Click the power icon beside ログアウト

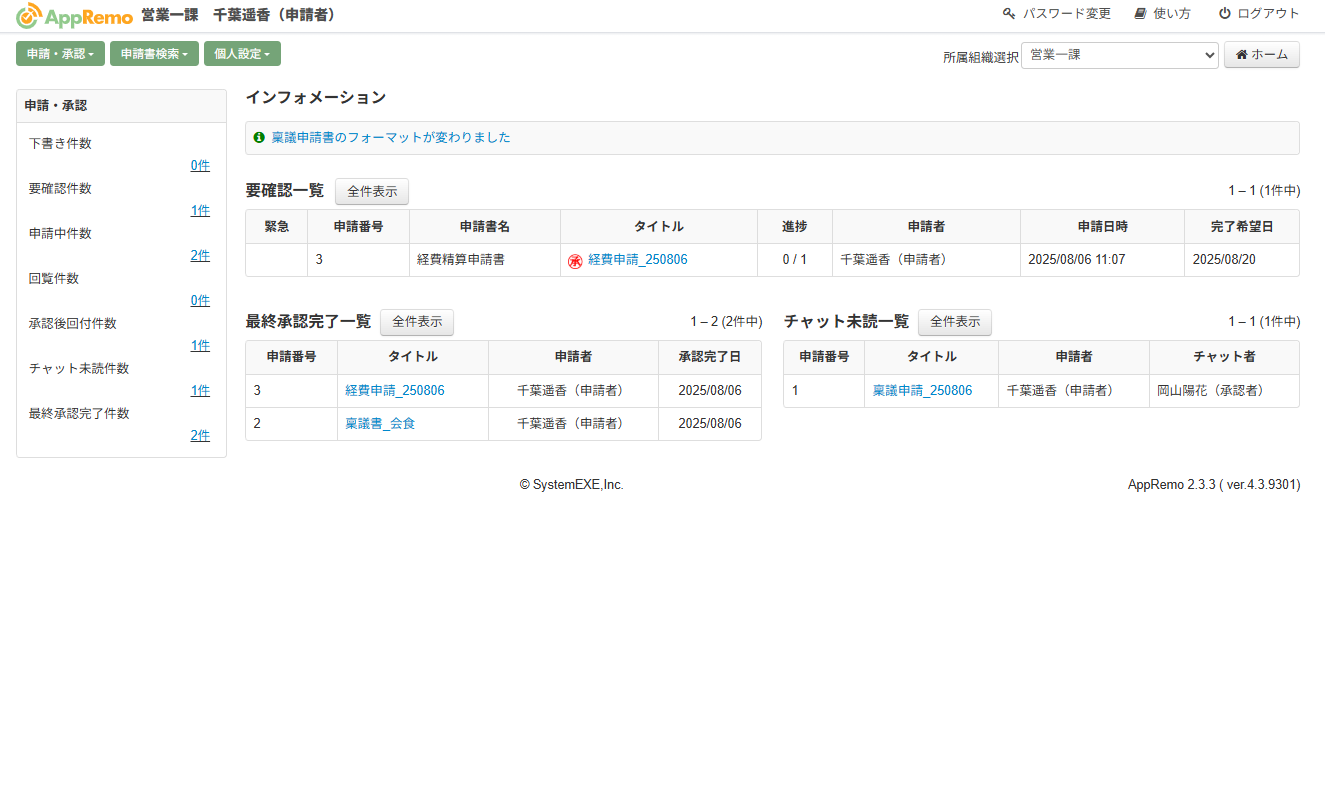pyautogui.click(x=1223, y=15)
